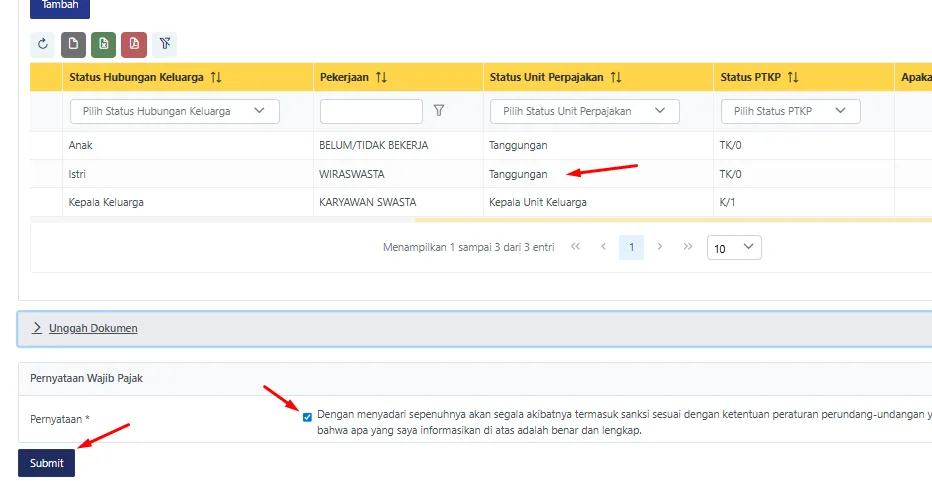Click the gray CSV file export icon
932x481 pixels.
pos(73,44)
